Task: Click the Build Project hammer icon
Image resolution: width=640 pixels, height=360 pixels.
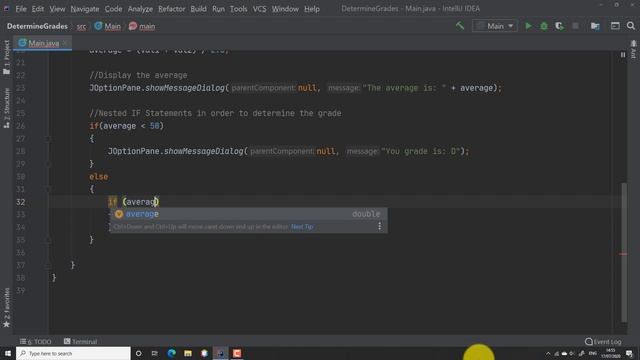Action: coord(460,26)
